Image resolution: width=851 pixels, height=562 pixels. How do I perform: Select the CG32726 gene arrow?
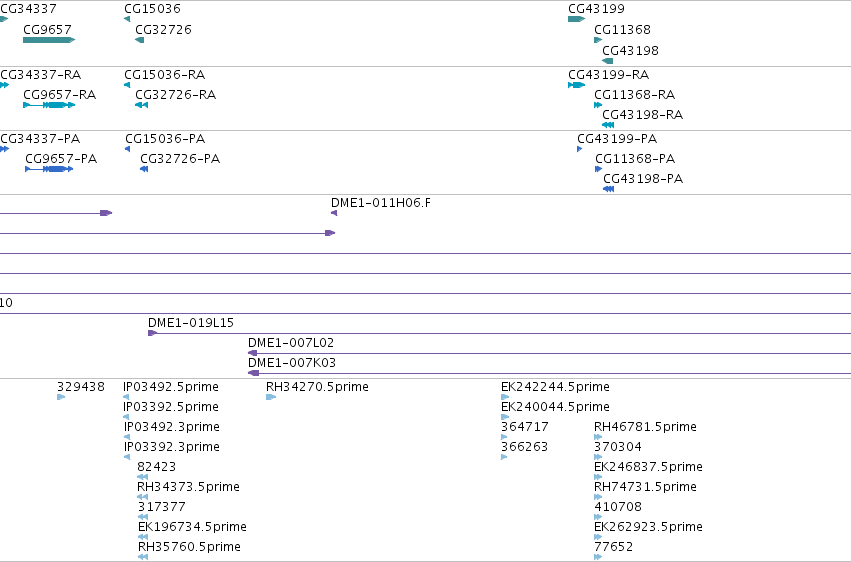coord(139,40)
